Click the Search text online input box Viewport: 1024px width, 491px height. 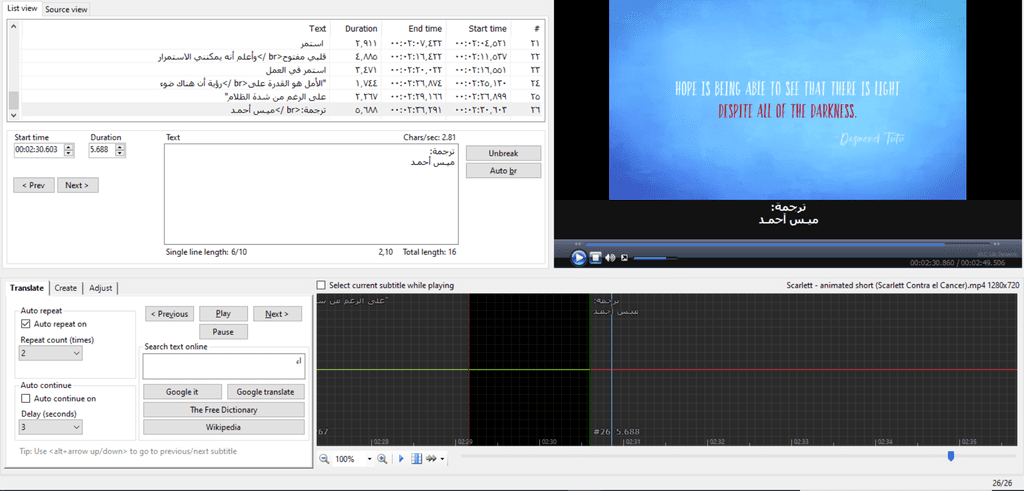click(x=224, y=366)
